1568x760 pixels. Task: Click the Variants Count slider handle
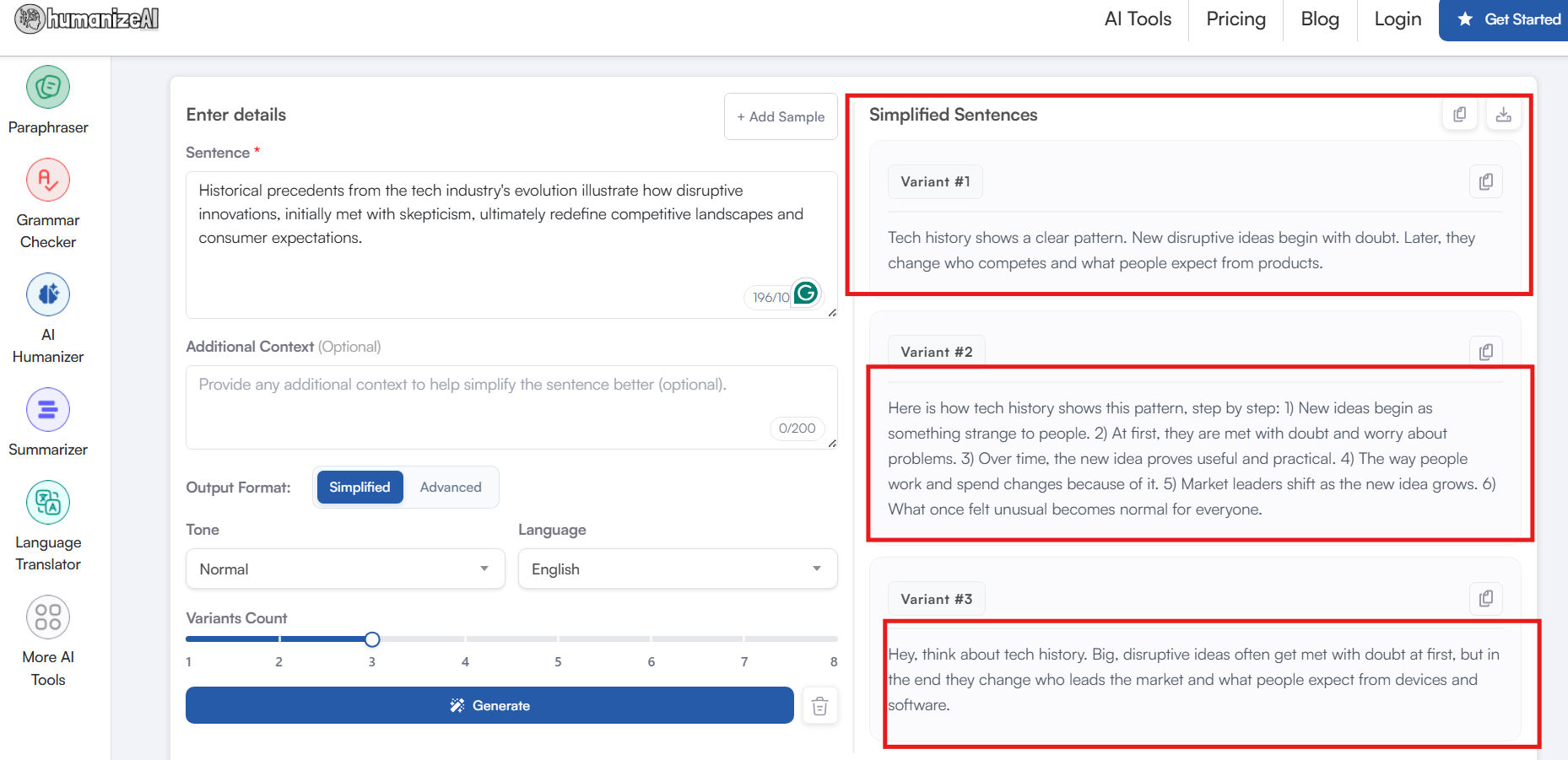372,639
